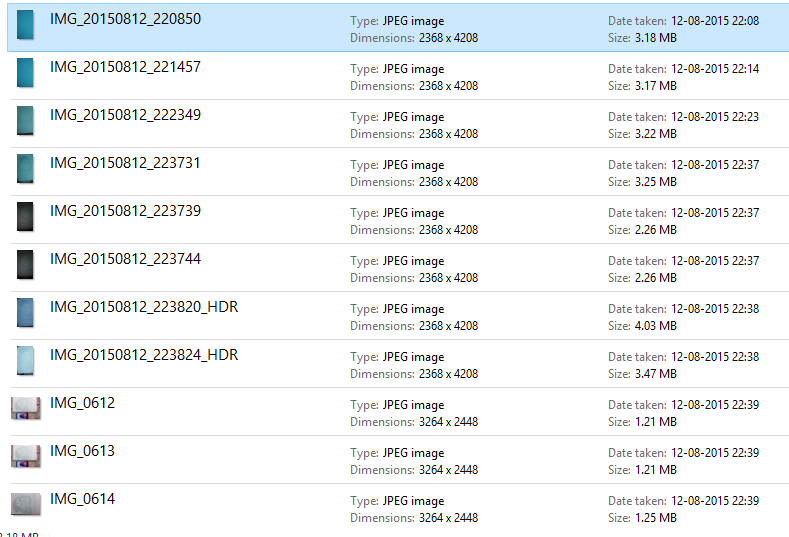The image size is (789, 537).
Task: Click thumbnail icon of IMG_0613
Action: pos(25,456)
